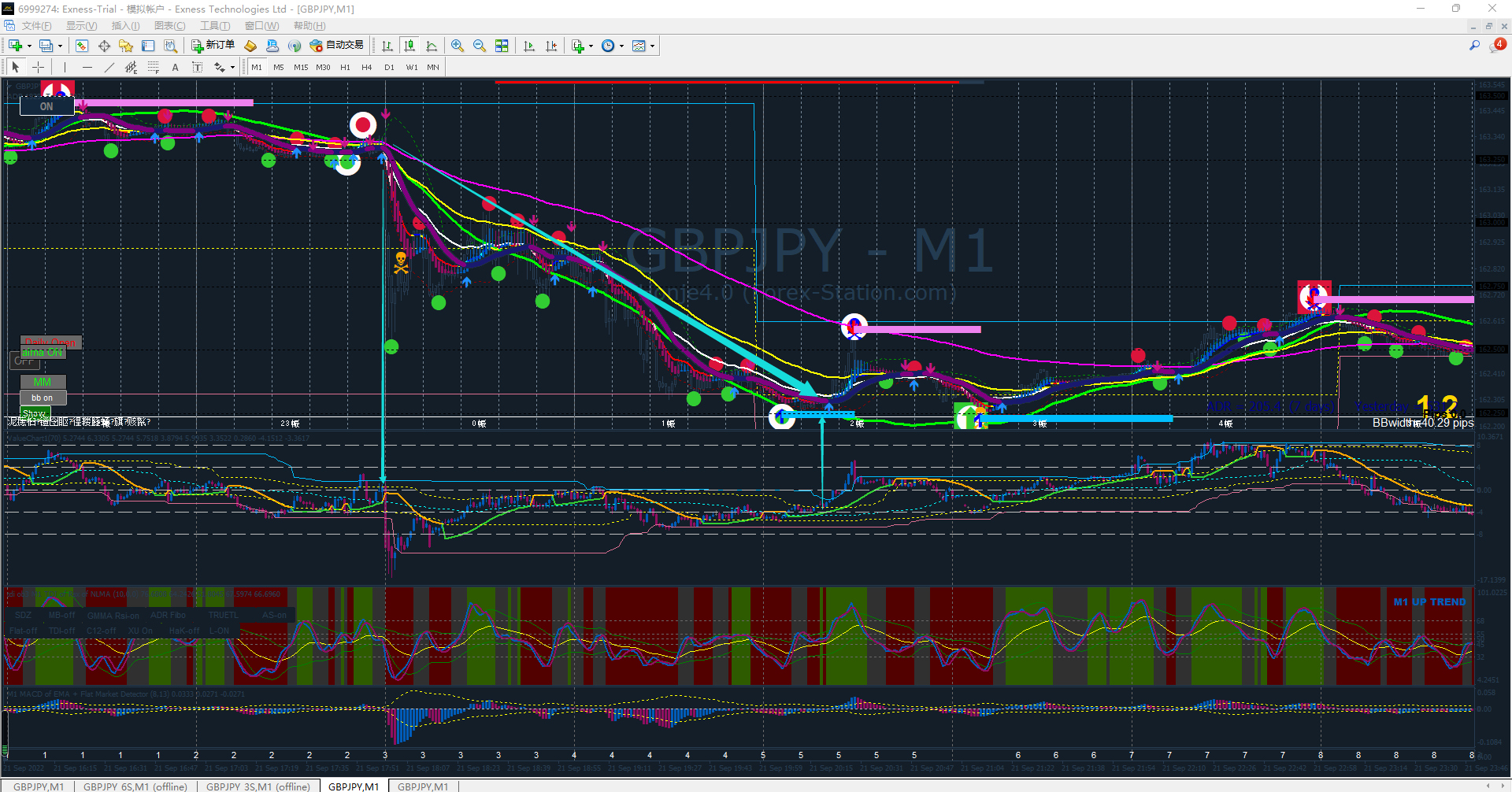Toggle the 'XU On' indicator button
The width and height of the screenshot is (1512, 792).
pos(141,631)
